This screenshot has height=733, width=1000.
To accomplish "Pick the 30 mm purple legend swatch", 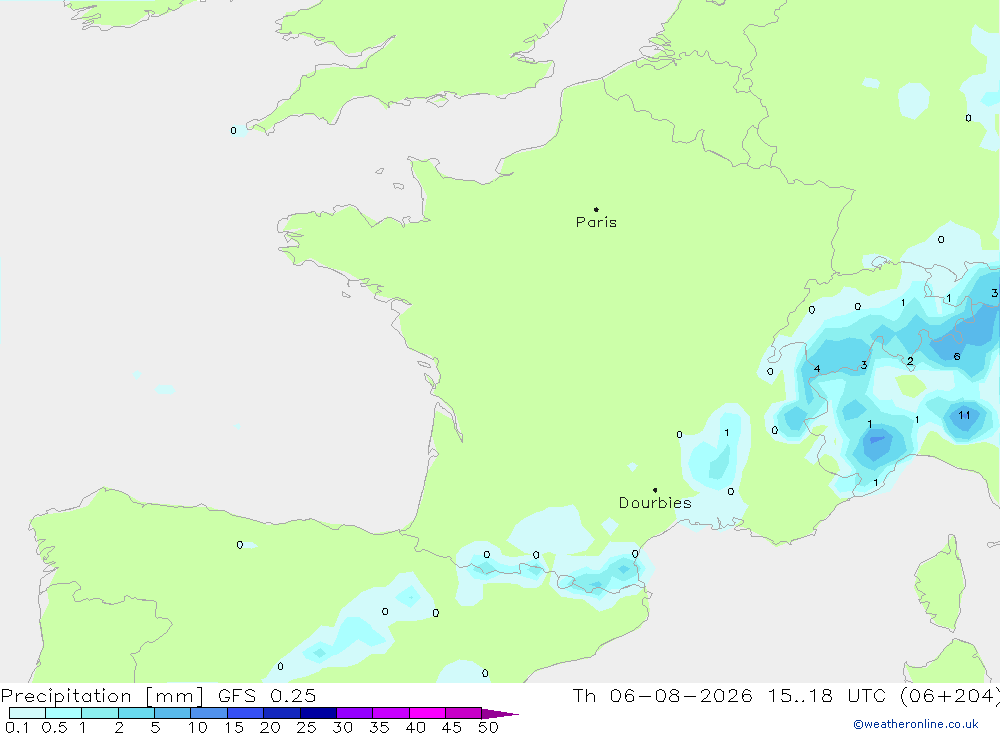I will point(355,713).
